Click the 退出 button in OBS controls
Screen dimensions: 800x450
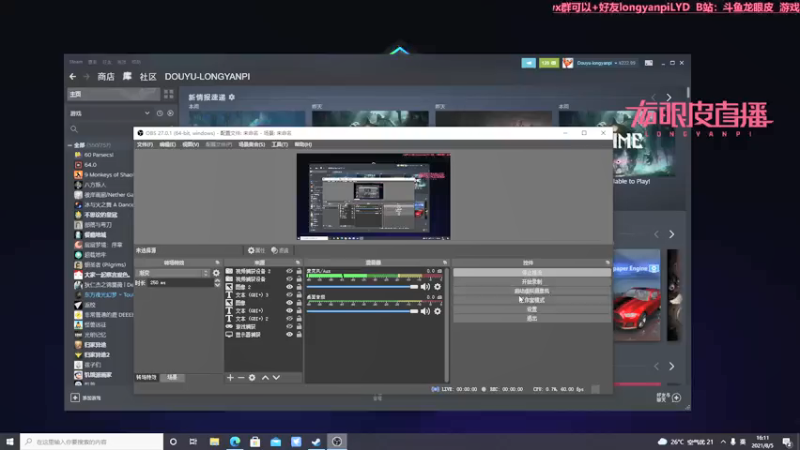pyautogui.click(x=532, y=318)
